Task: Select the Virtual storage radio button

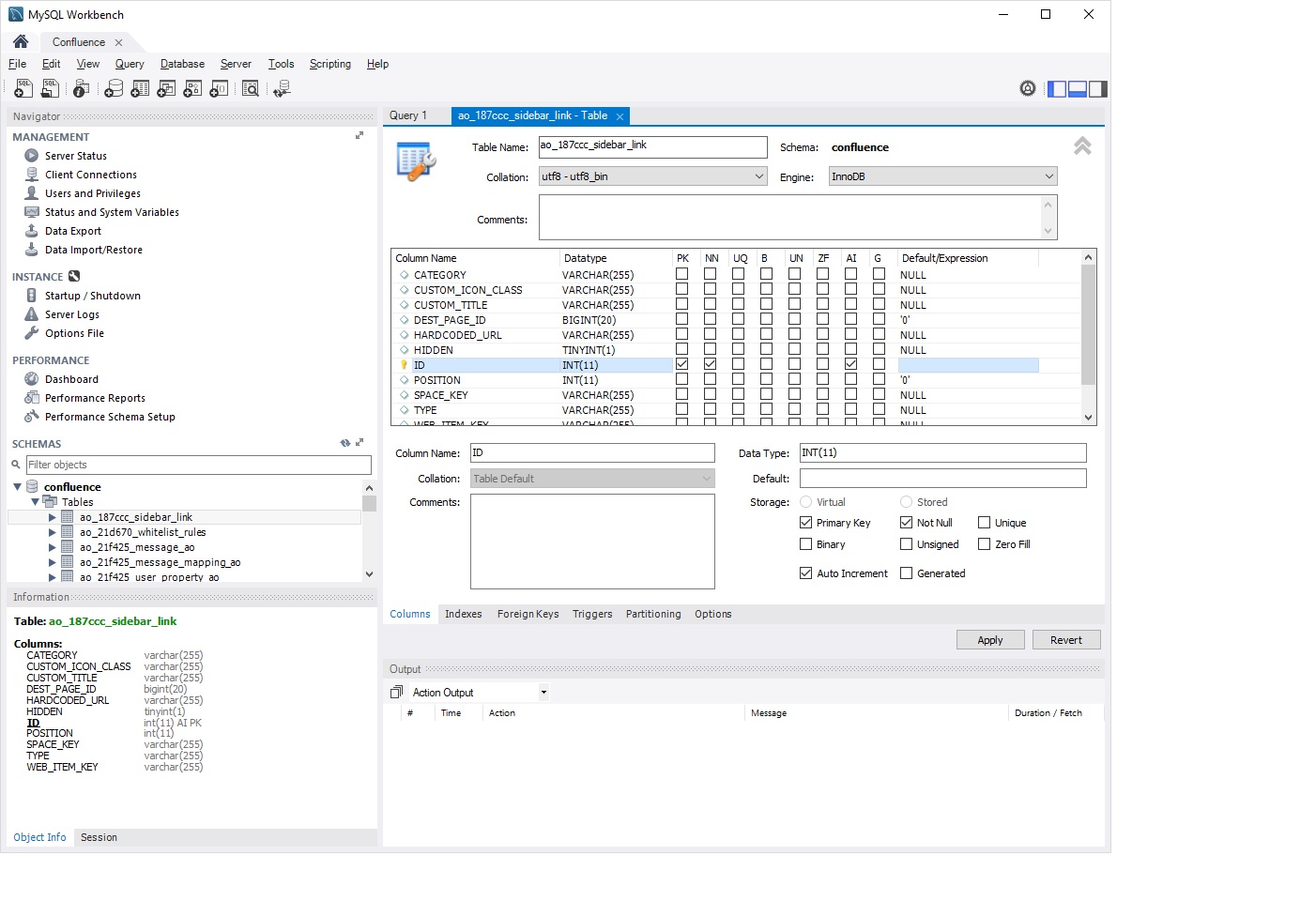Action: tap(805, 502)
